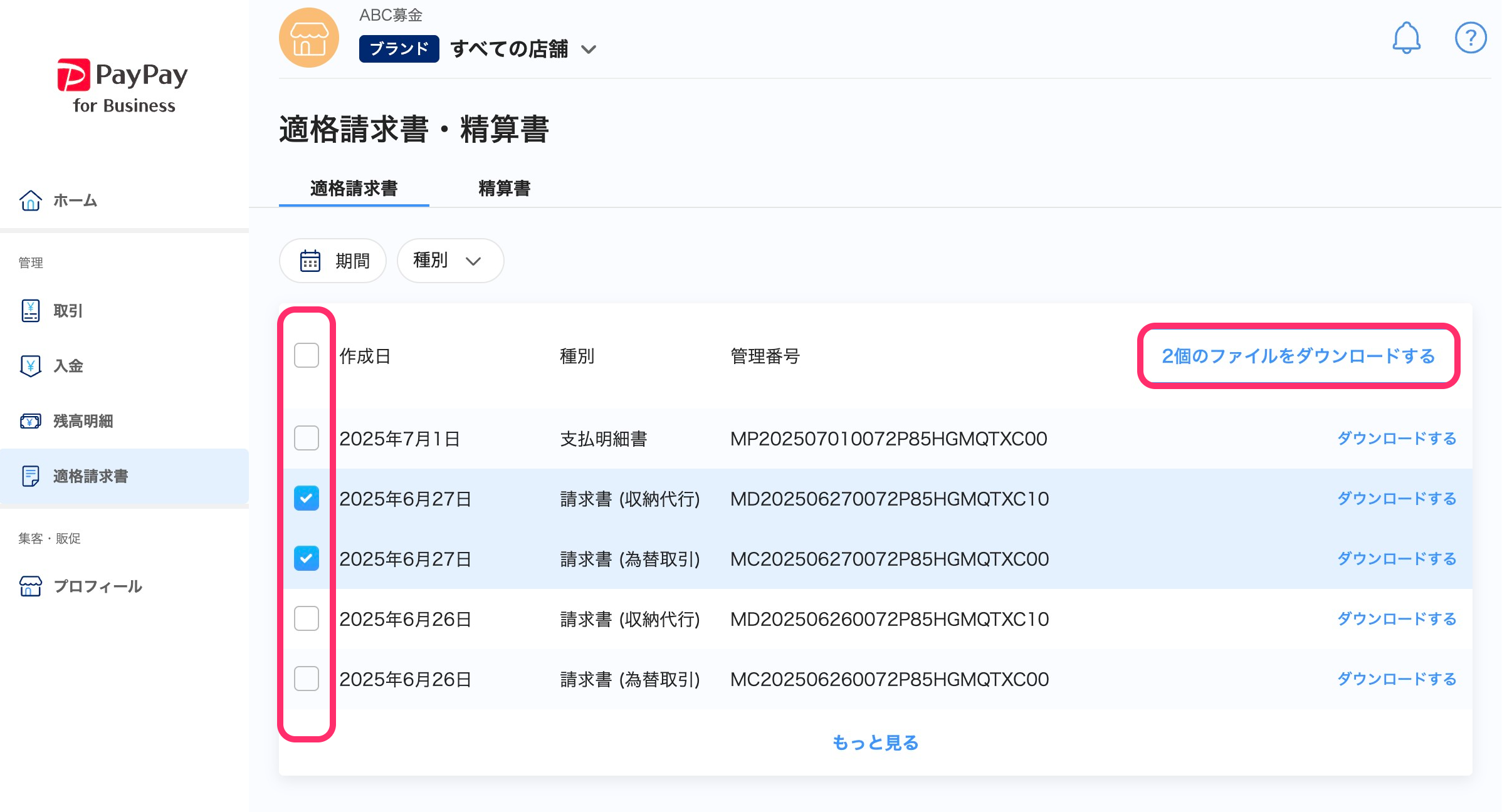Click もっと見る to load more
The image size is (1502, 812).
(875, 743)
